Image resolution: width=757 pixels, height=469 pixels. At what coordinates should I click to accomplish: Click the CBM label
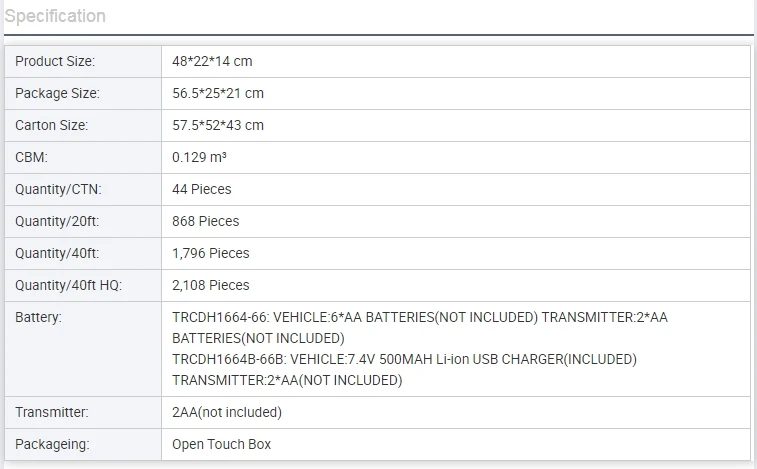(x=31, y=157)
